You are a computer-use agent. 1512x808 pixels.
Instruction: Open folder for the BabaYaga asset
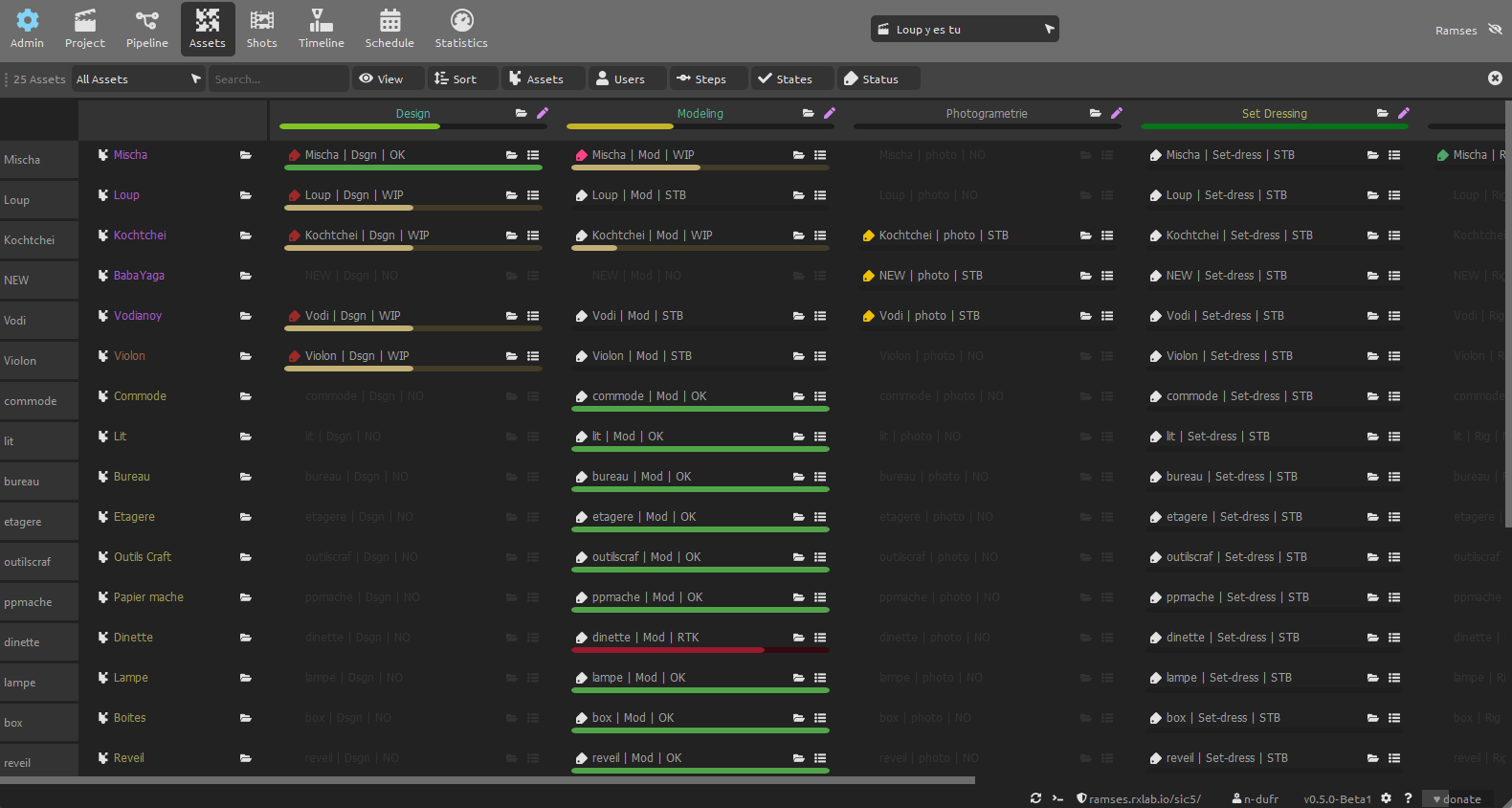point(246,276)
